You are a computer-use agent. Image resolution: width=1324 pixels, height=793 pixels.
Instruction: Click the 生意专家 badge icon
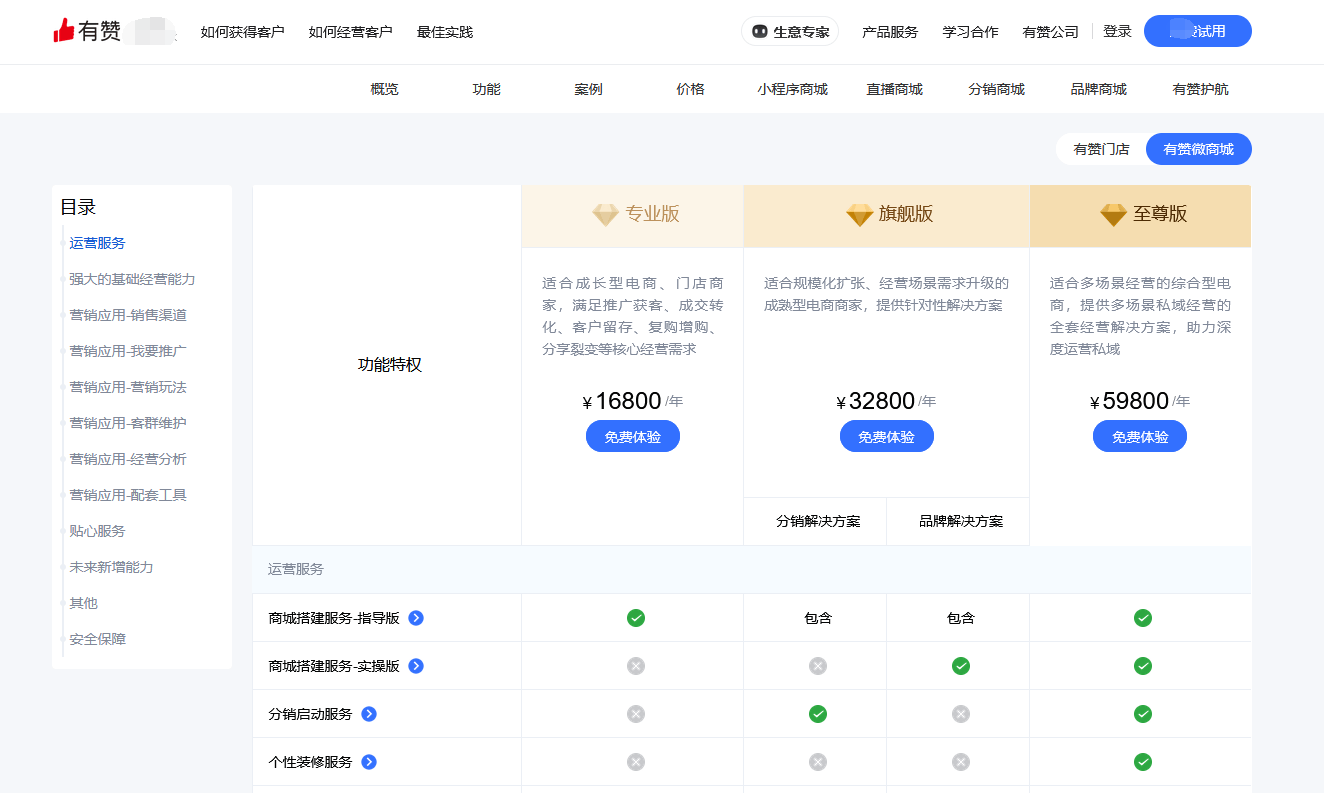[x=761, y=31]
